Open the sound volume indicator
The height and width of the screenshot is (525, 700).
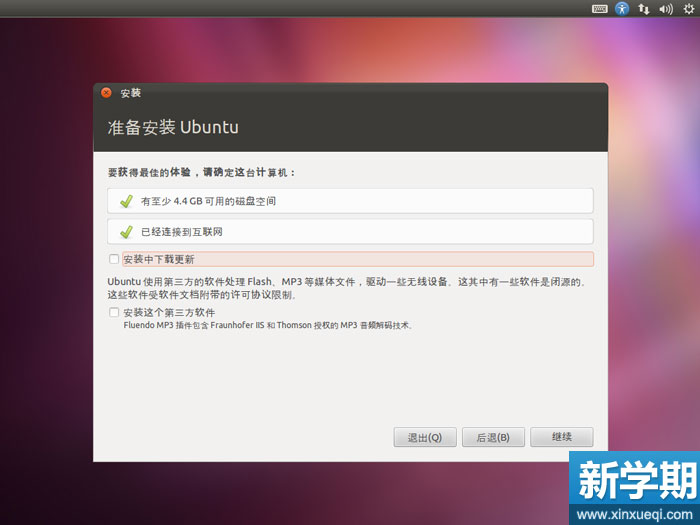pyautogui.click(x=666, y=9)
